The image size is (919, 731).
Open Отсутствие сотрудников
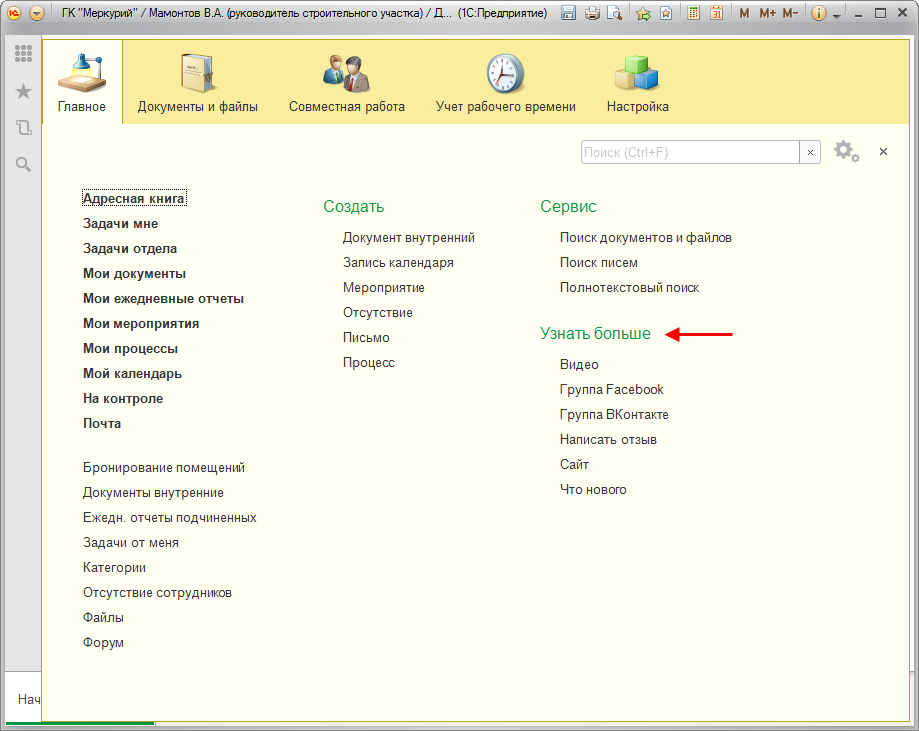pyautogui.click(x=157, y=593)
